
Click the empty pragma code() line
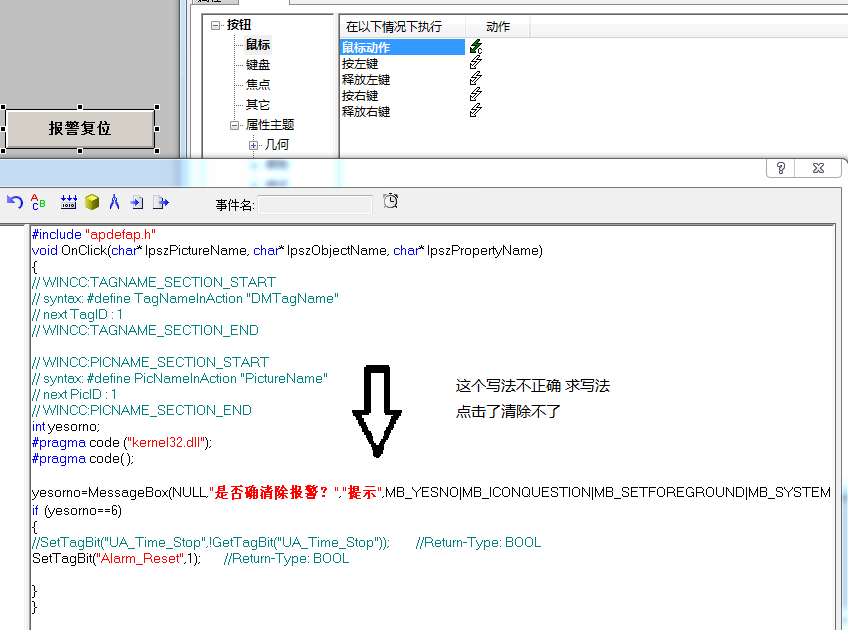[x=83, y=459]
